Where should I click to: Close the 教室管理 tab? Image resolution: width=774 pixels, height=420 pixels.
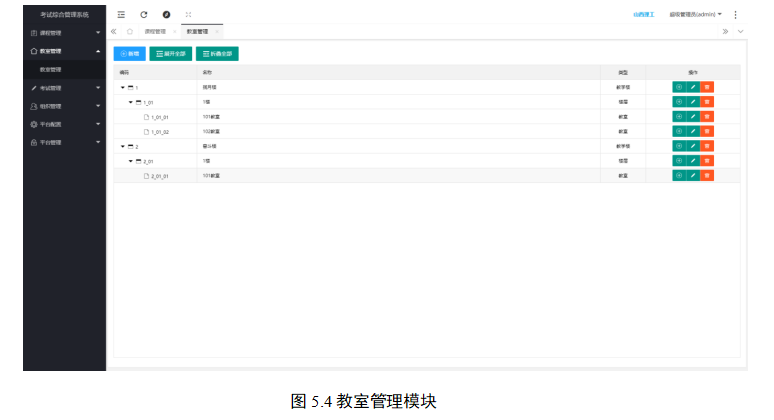[217, 32]
